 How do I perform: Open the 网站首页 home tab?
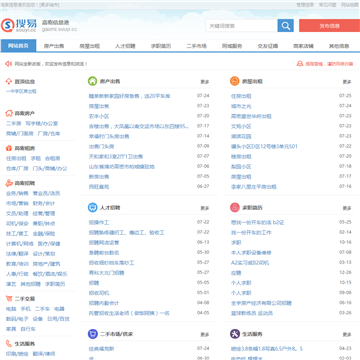(x=18, y=46)
